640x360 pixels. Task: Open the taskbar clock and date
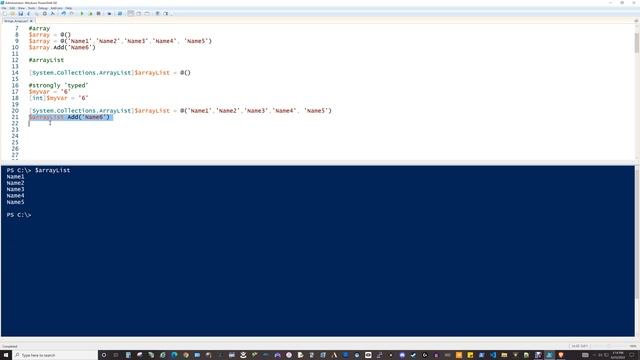tap(618, 355)
